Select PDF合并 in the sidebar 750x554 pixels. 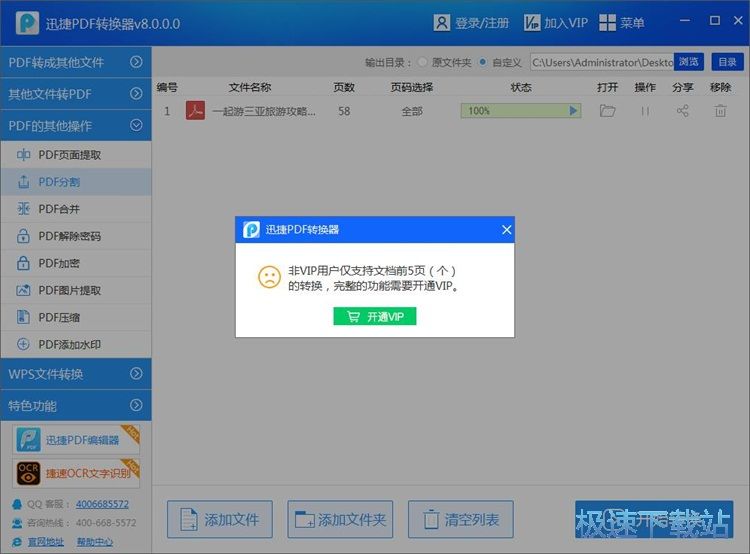pyautogui.click(x=76, y=209)
